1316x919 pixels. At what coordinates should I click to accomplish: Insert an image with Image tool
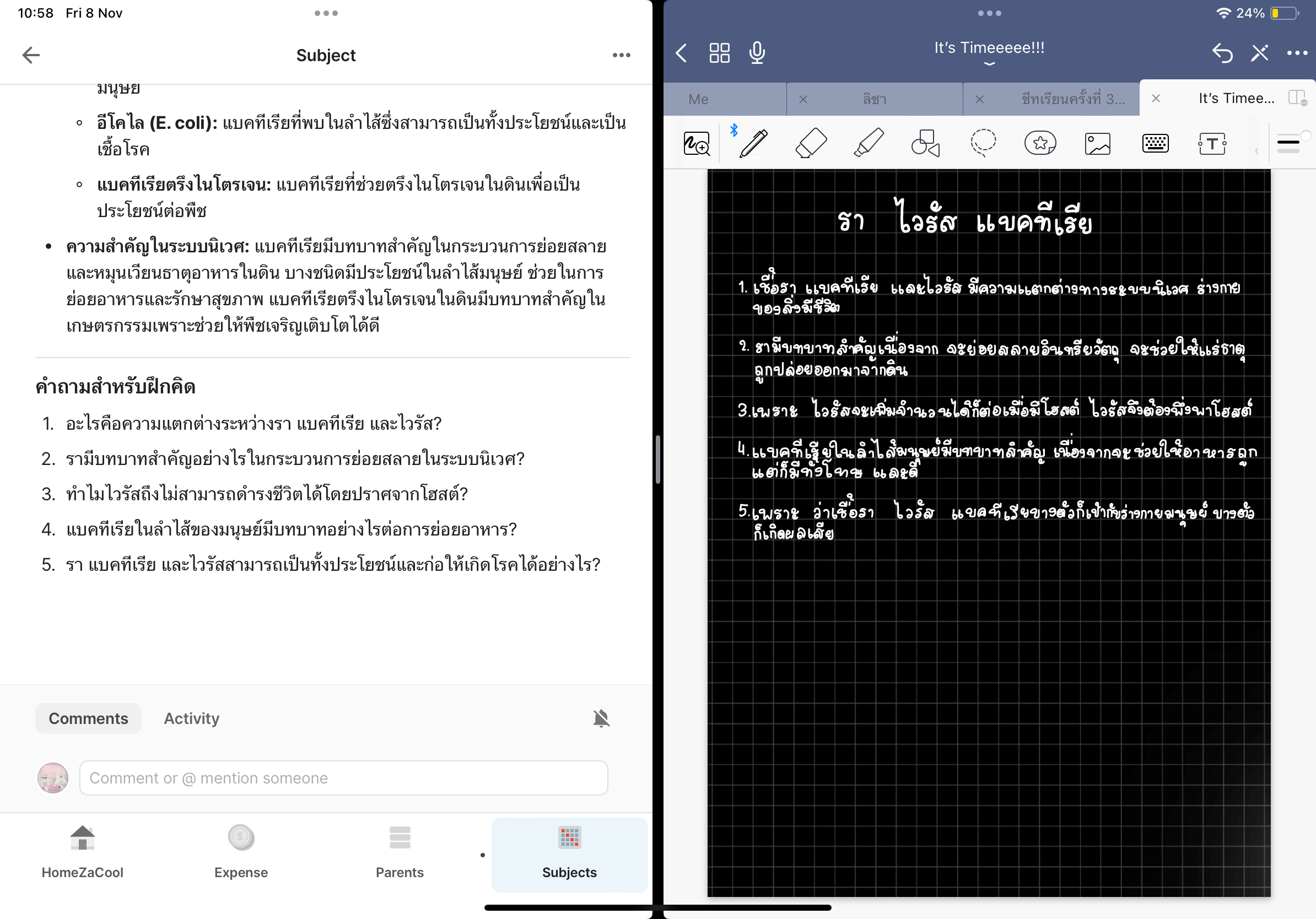coord(1097,143)
